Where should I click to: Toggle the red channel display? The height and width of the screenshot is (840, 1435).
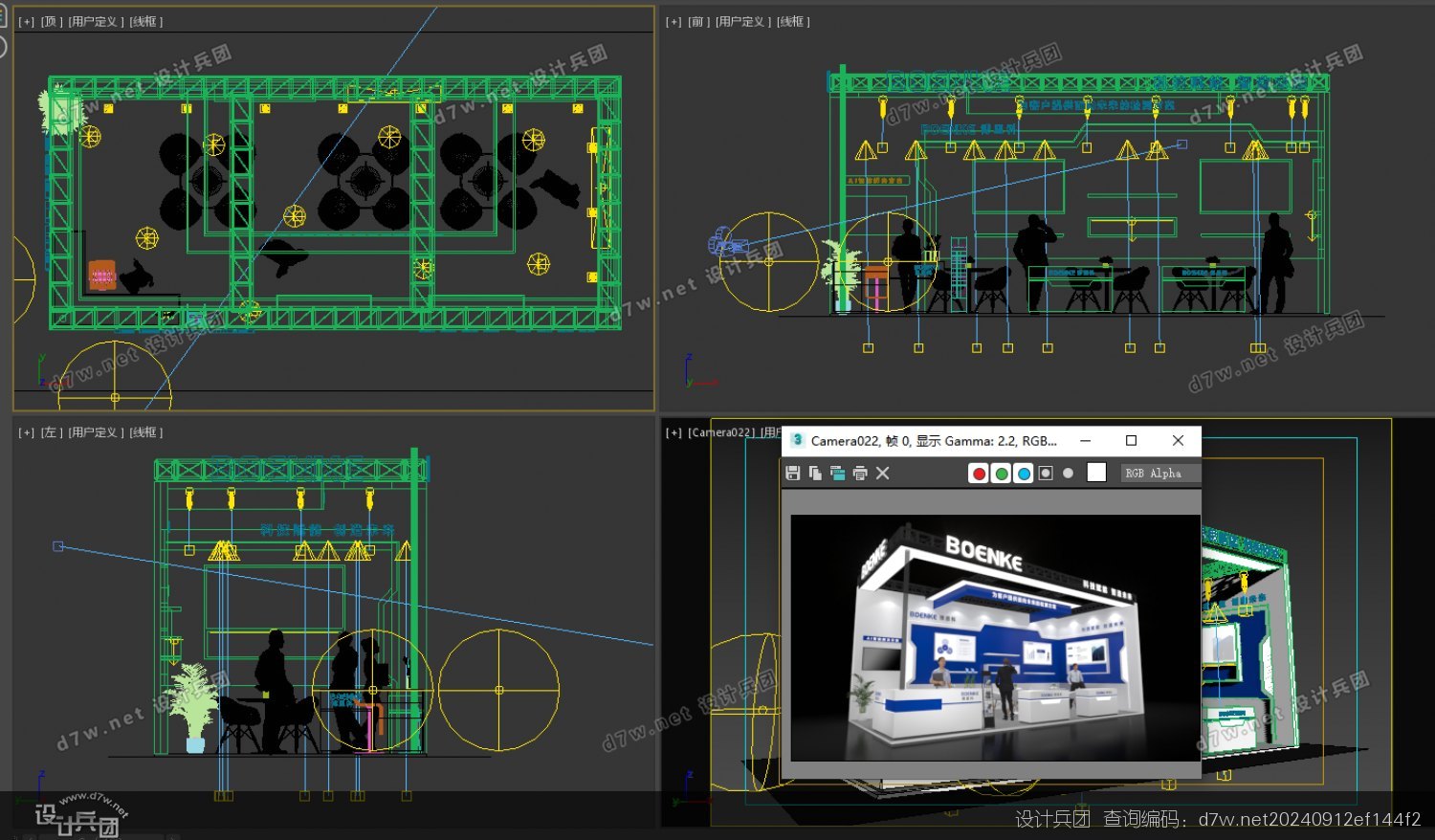coord(979,473)
